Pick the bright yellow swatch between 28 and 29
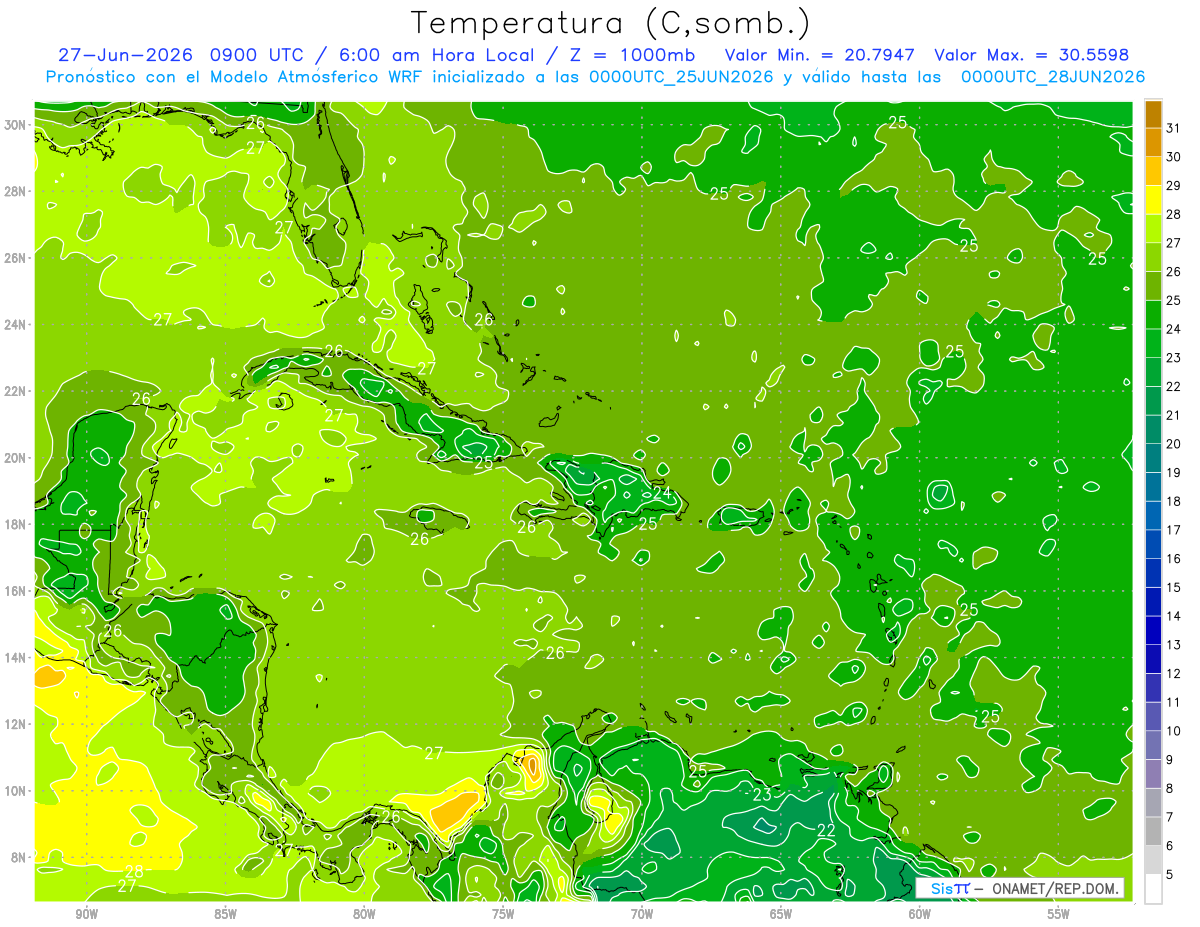1200x927 pixels. tap(1153, 200)
